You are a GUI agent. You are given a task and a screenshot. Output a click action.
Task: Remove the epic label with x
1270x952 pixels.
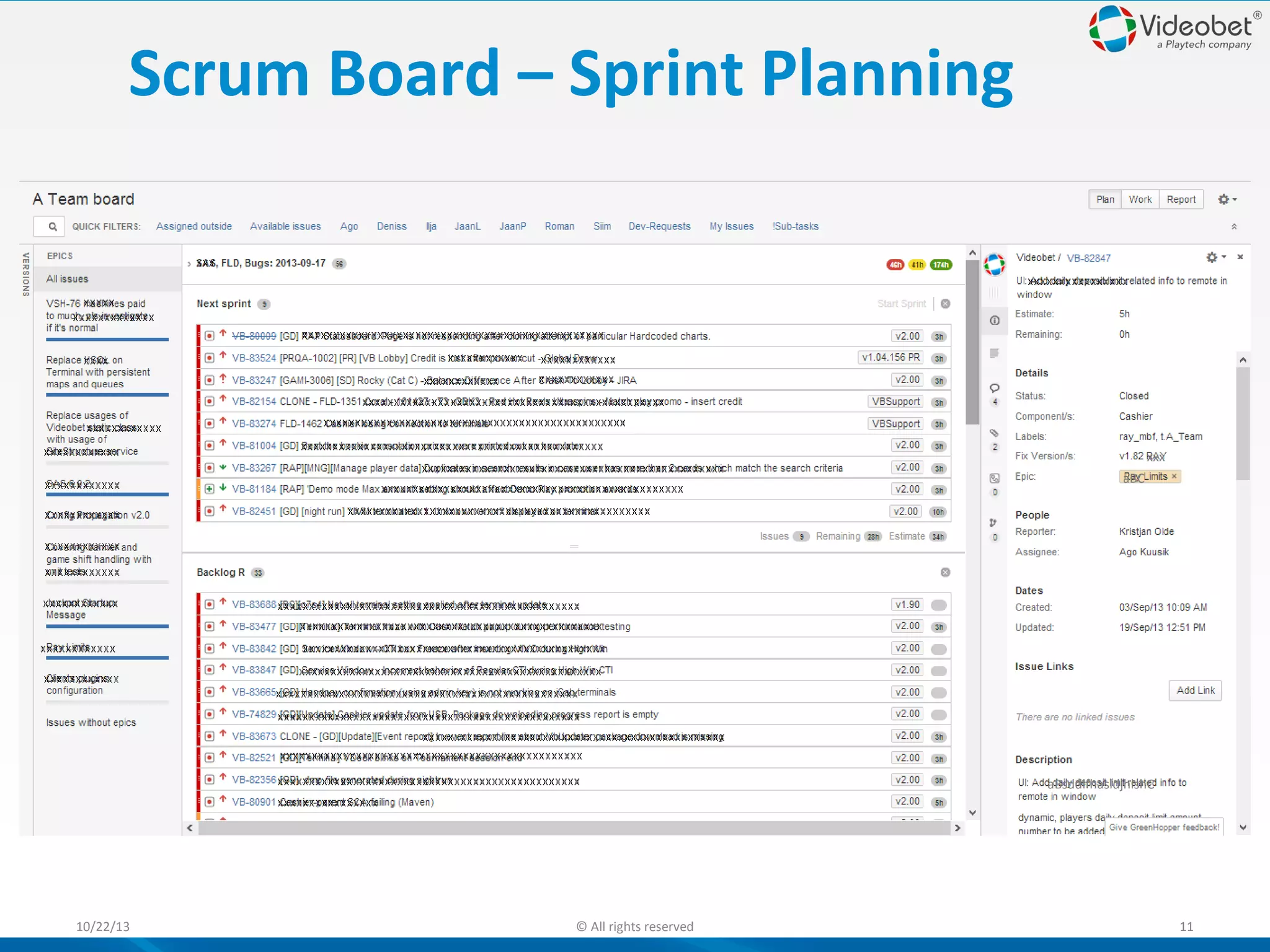1174,477
